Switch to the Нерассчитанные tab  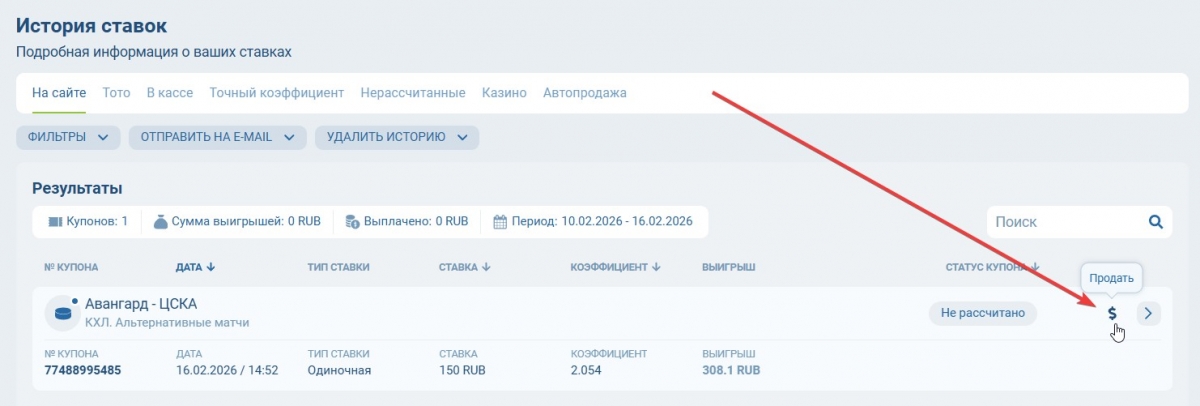pos(413,93)
